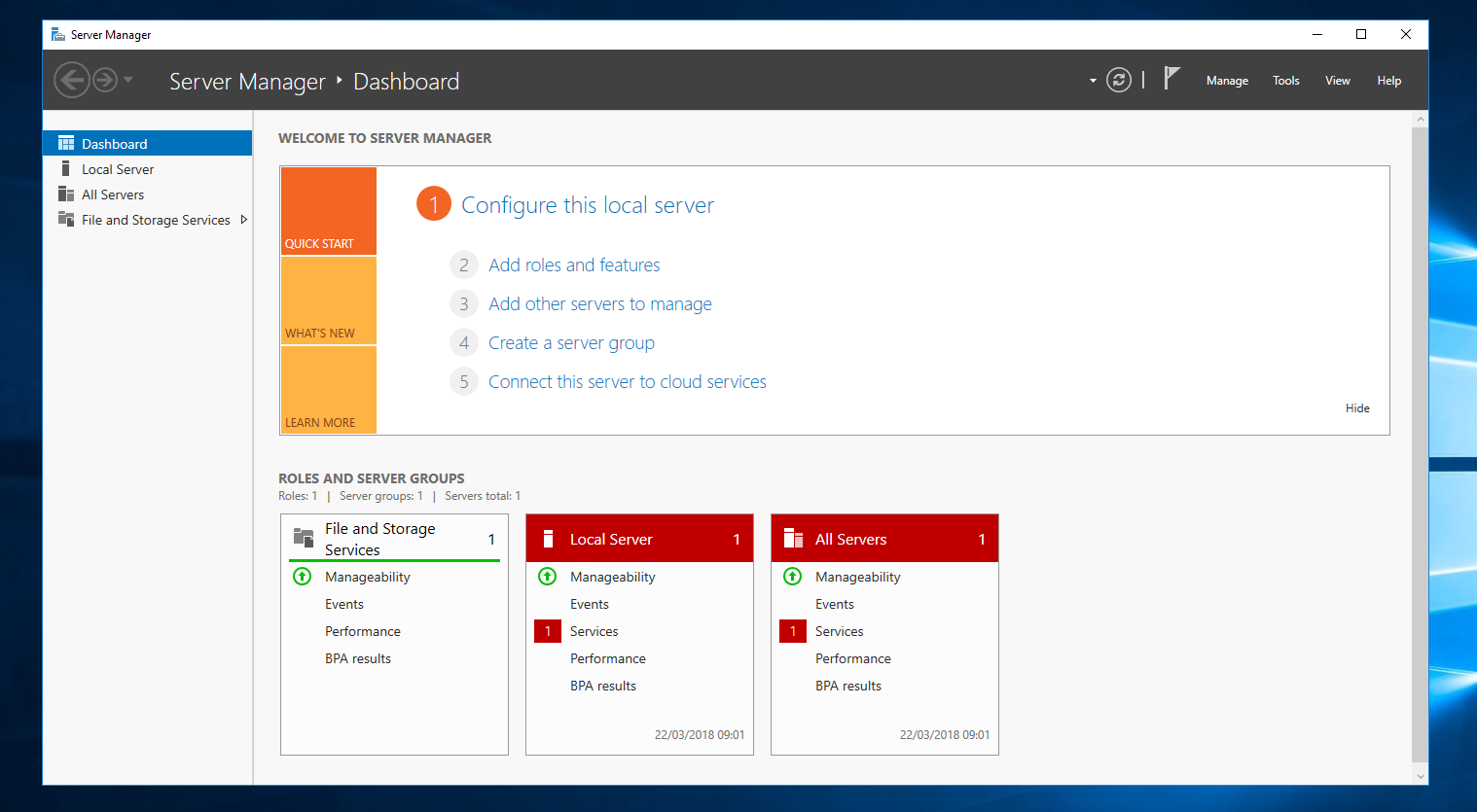The width and height of the screenshot is (1477, 812).
Task: Select the Dashboard icon in the sidebar
Action: pyautogui.click(x=65, y=142)
